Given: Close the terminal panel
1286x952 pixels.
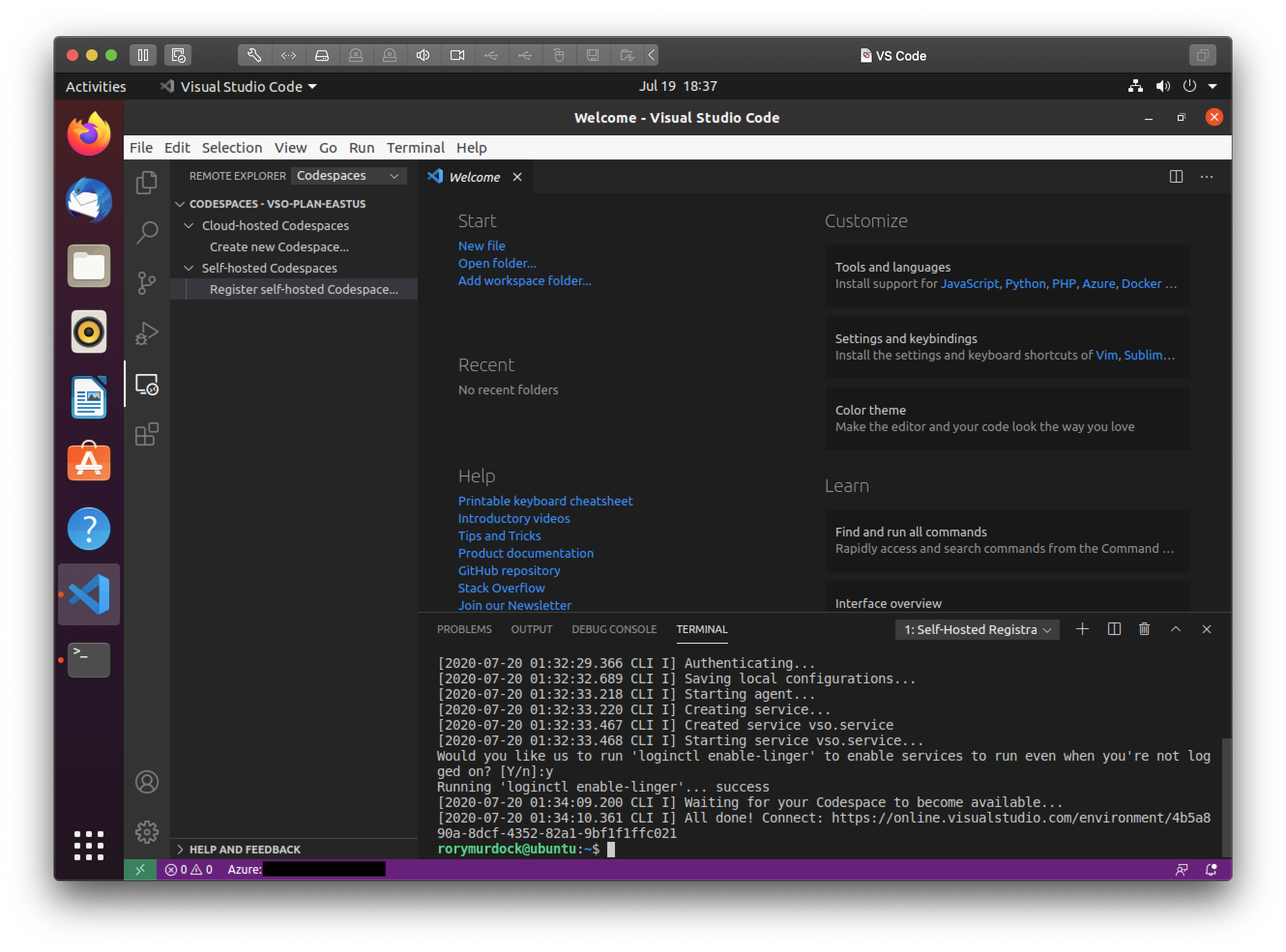Looking at the screenshot, I should pyautogui.click(x=1206, y=629).
